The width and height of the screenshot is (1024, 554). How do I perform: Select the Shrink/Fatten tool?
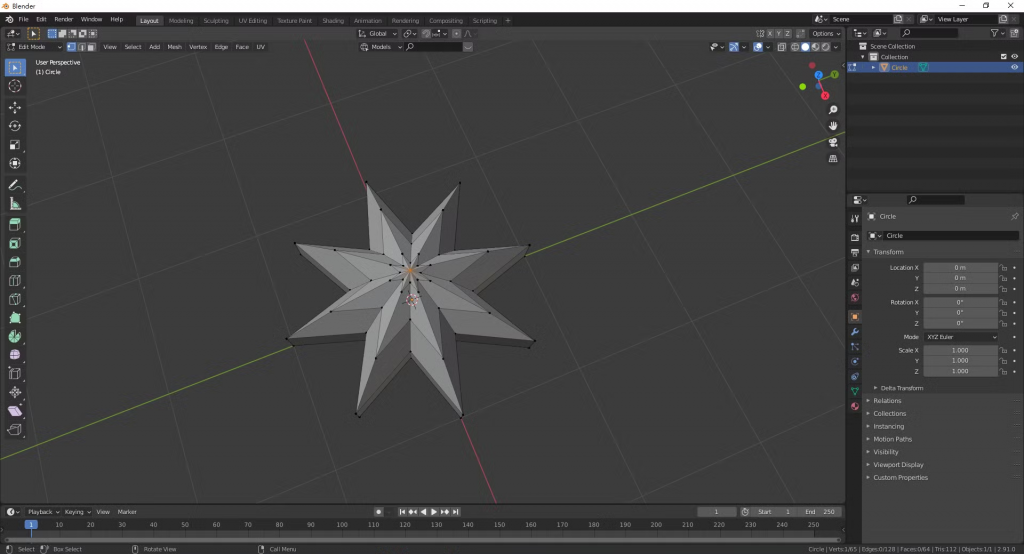(x=15, y=392)
